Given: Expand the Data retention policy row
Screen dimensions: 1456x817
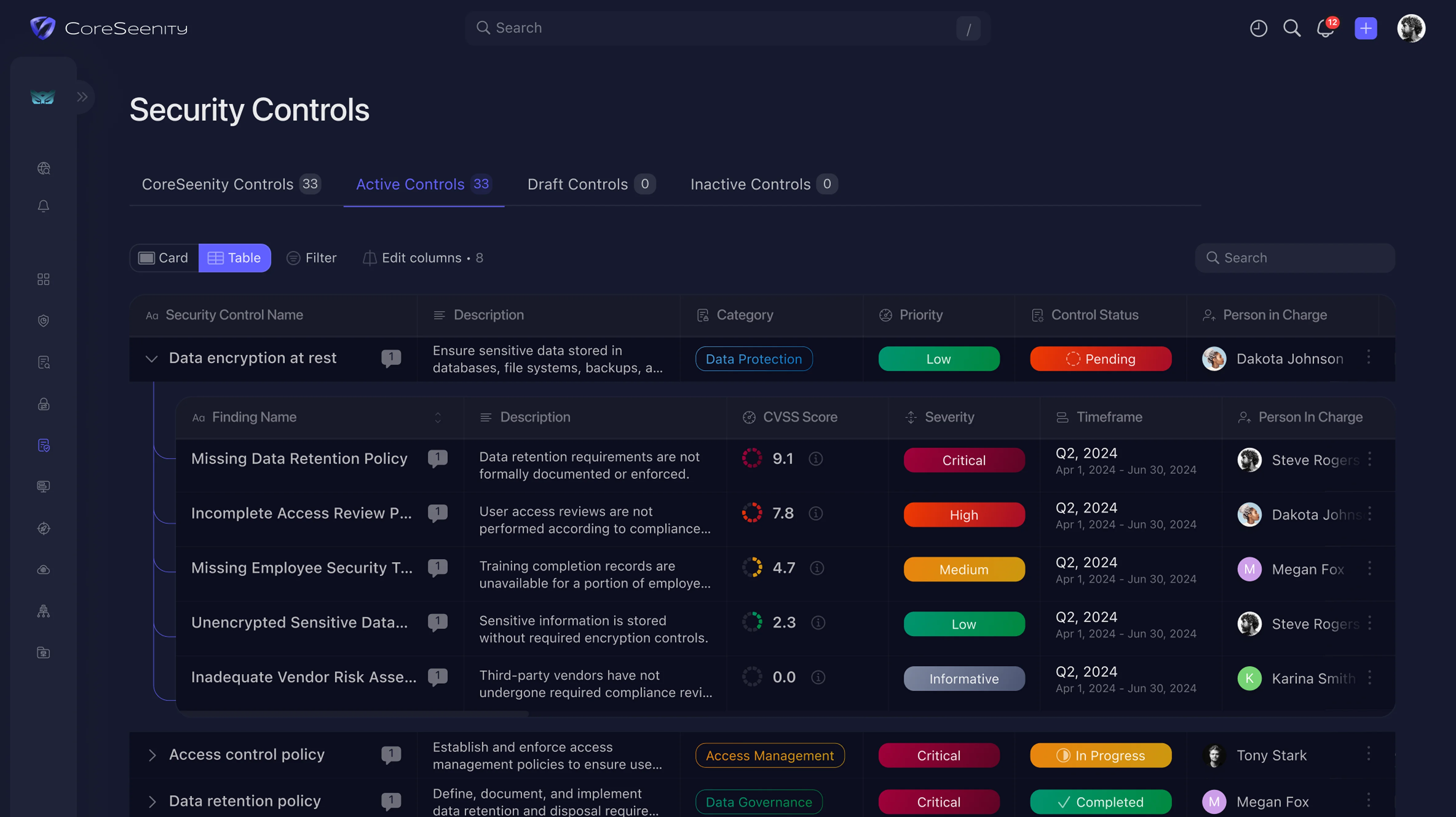Looking at the screenshot, I should 152,802.
